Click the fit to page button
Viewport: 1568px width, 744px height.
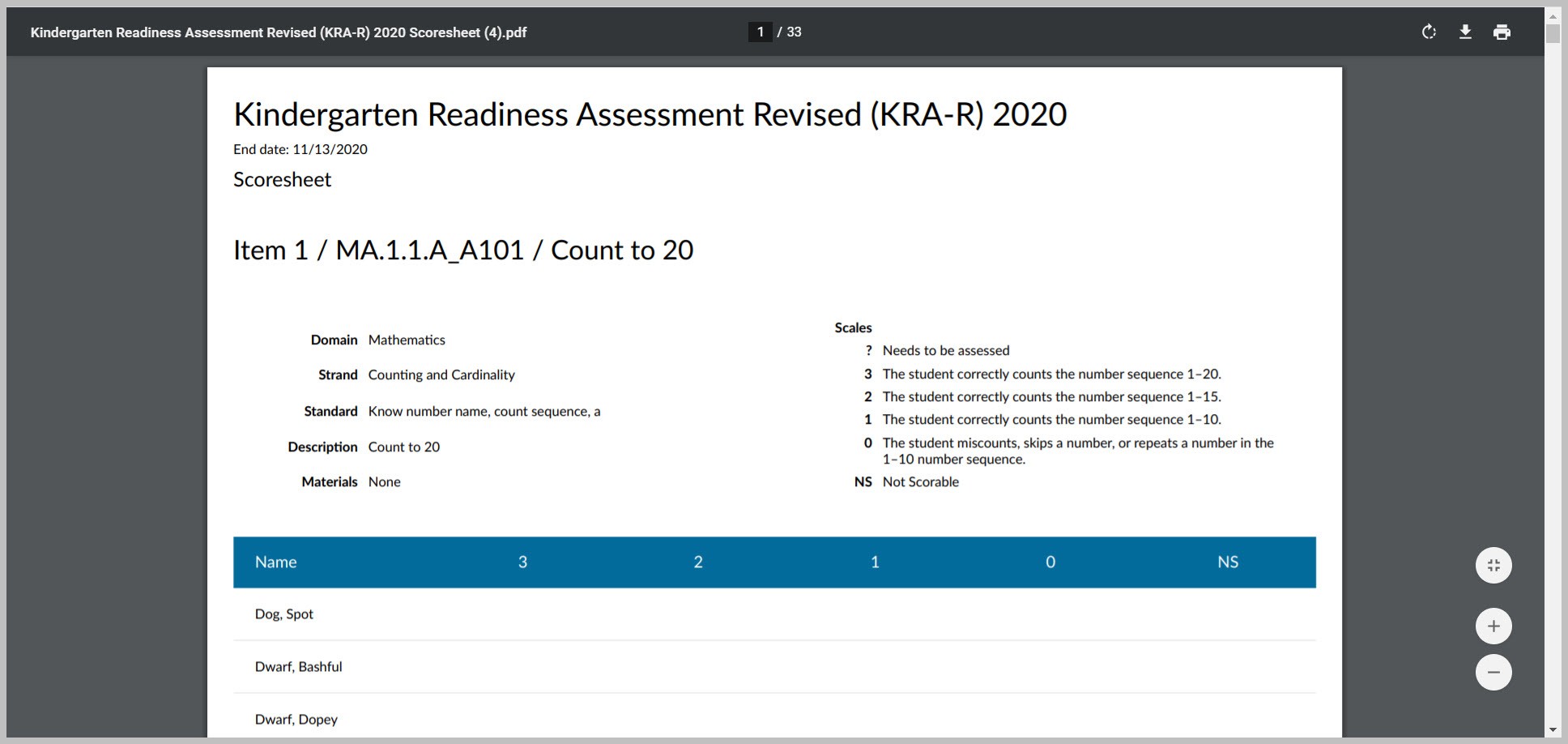tap(1493, 565)
